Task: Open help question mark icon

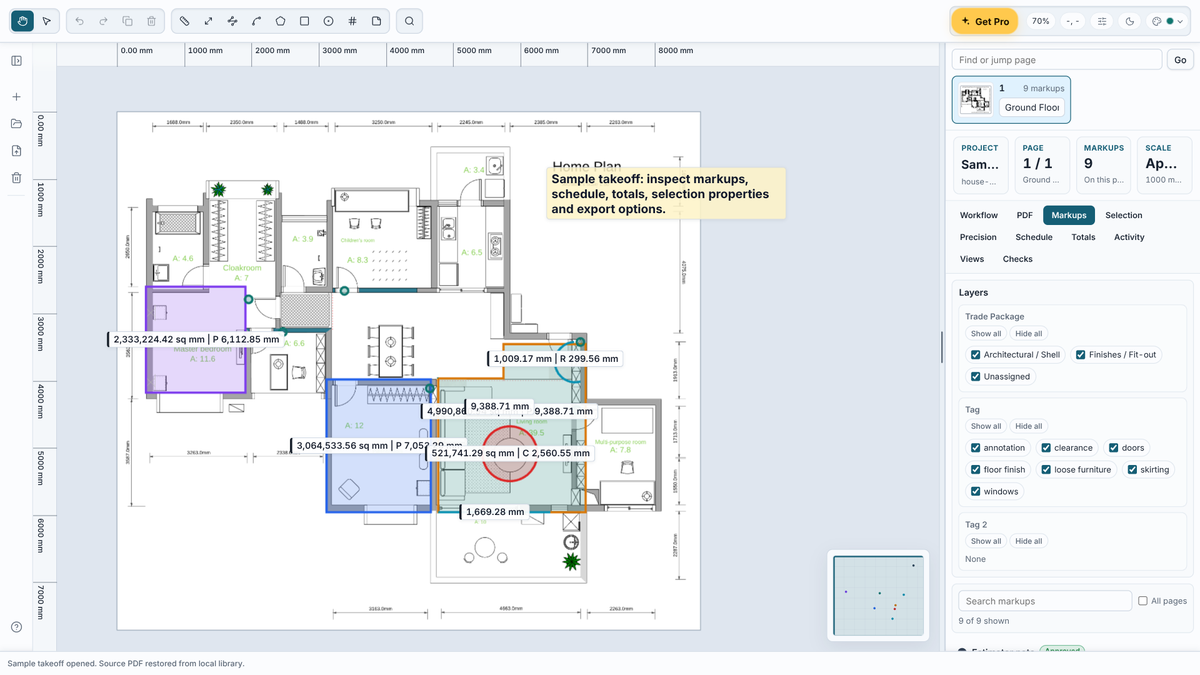Action: 17,627
